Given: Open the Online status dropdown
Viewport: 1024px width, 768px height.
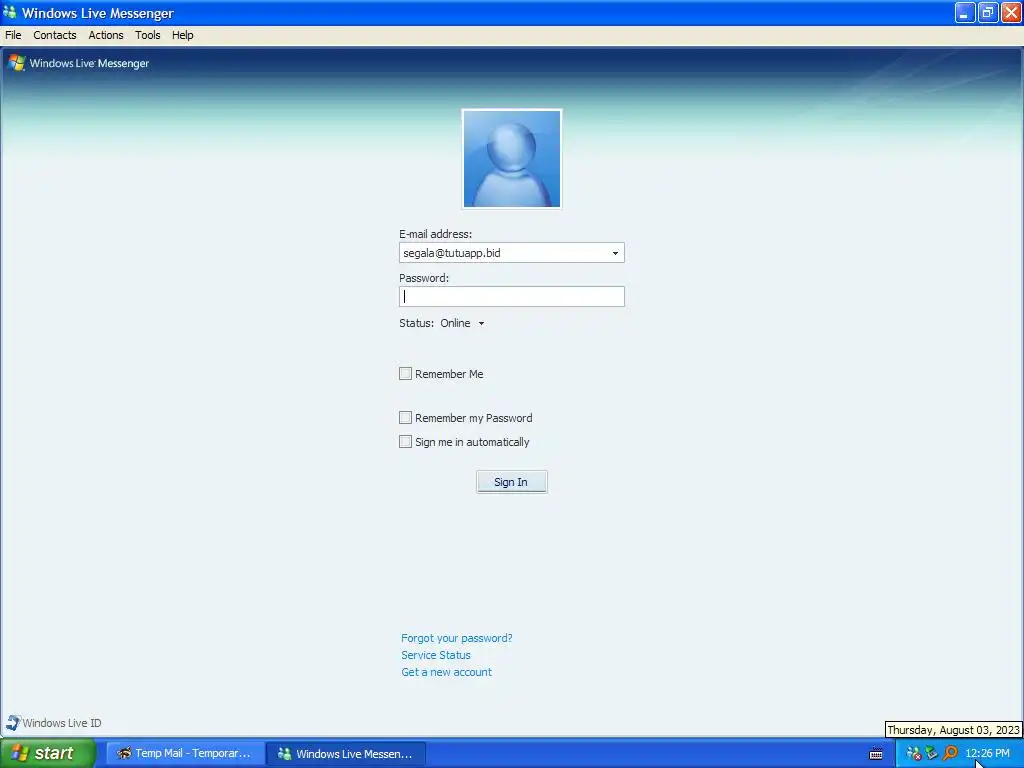Looking at the screenshot, I should coord(462,323).
